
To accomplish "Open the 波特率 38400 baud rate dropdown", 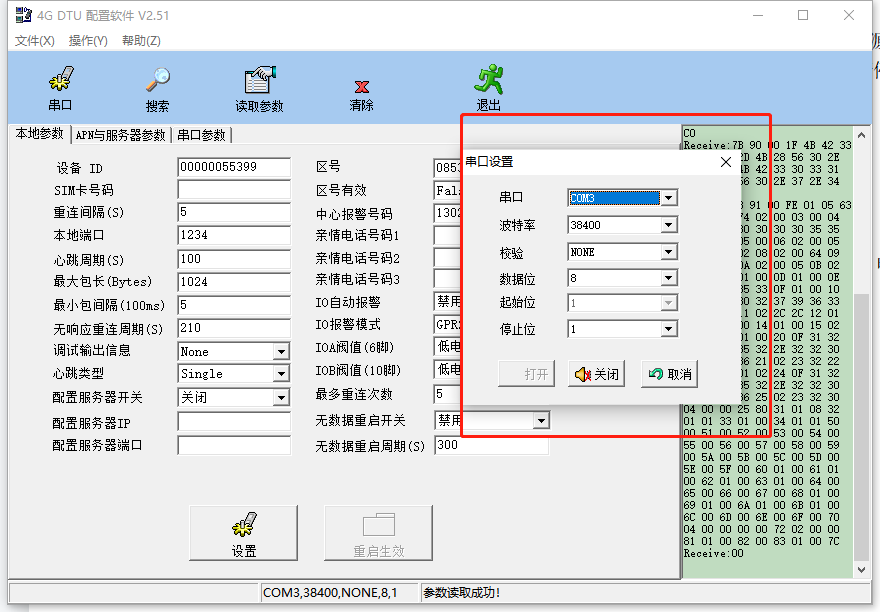I will [x=668, y=225].
